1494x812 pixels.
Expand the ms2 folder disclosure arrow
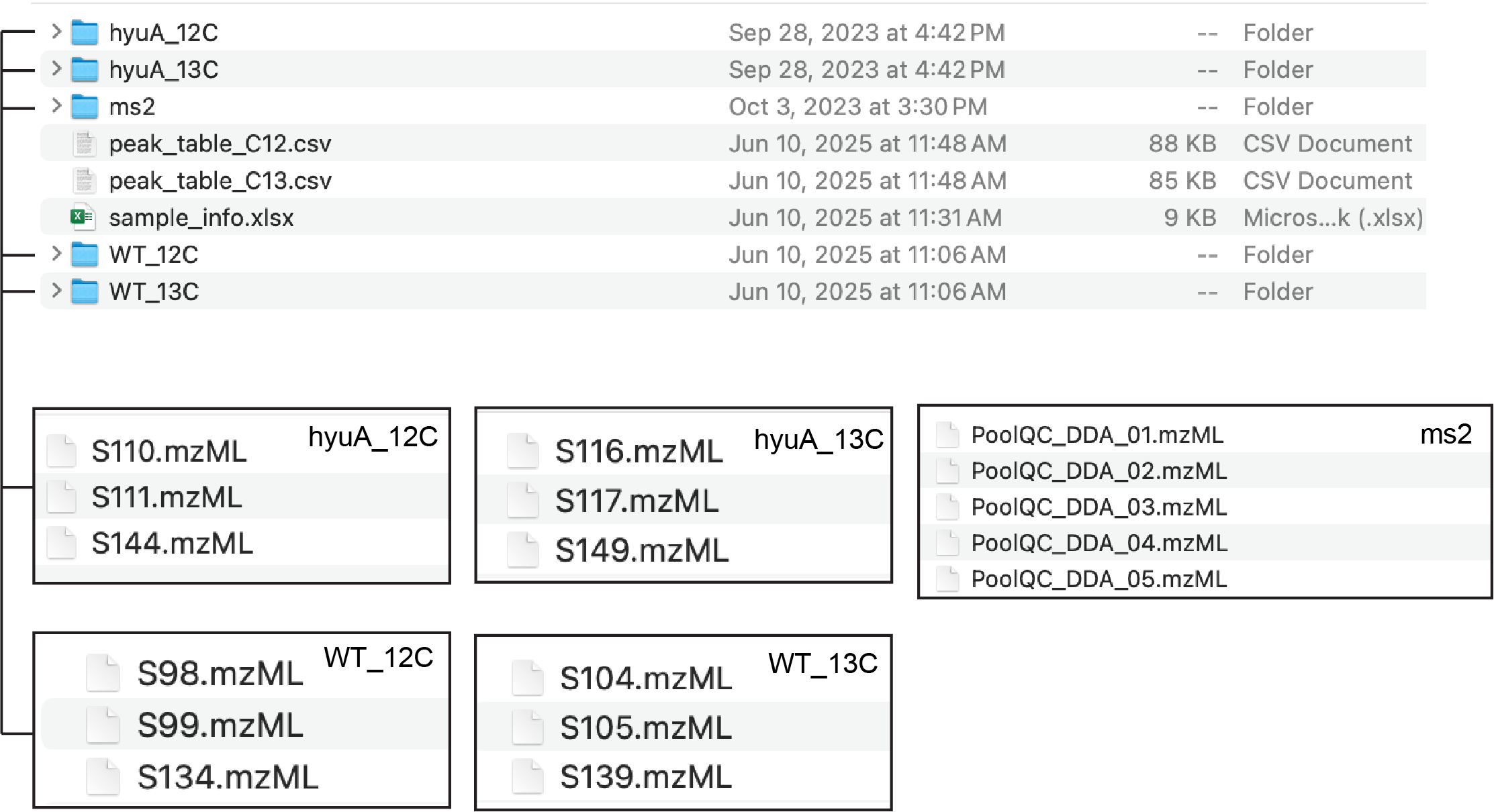56,105
